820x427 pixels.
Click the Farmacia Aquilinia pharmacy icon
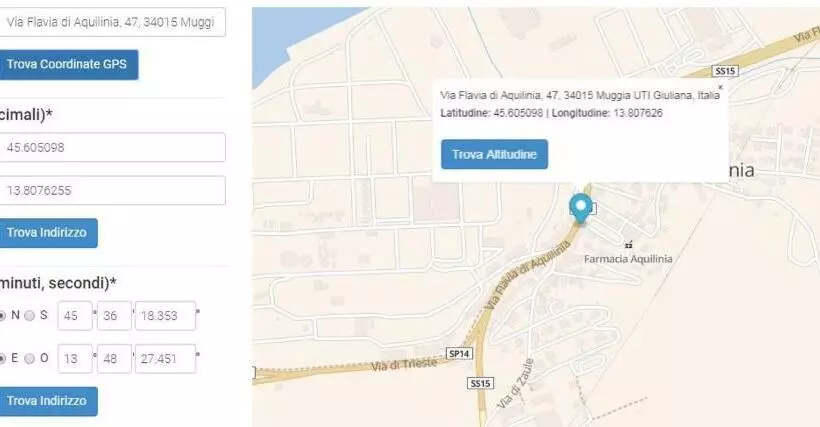point(628,244)
